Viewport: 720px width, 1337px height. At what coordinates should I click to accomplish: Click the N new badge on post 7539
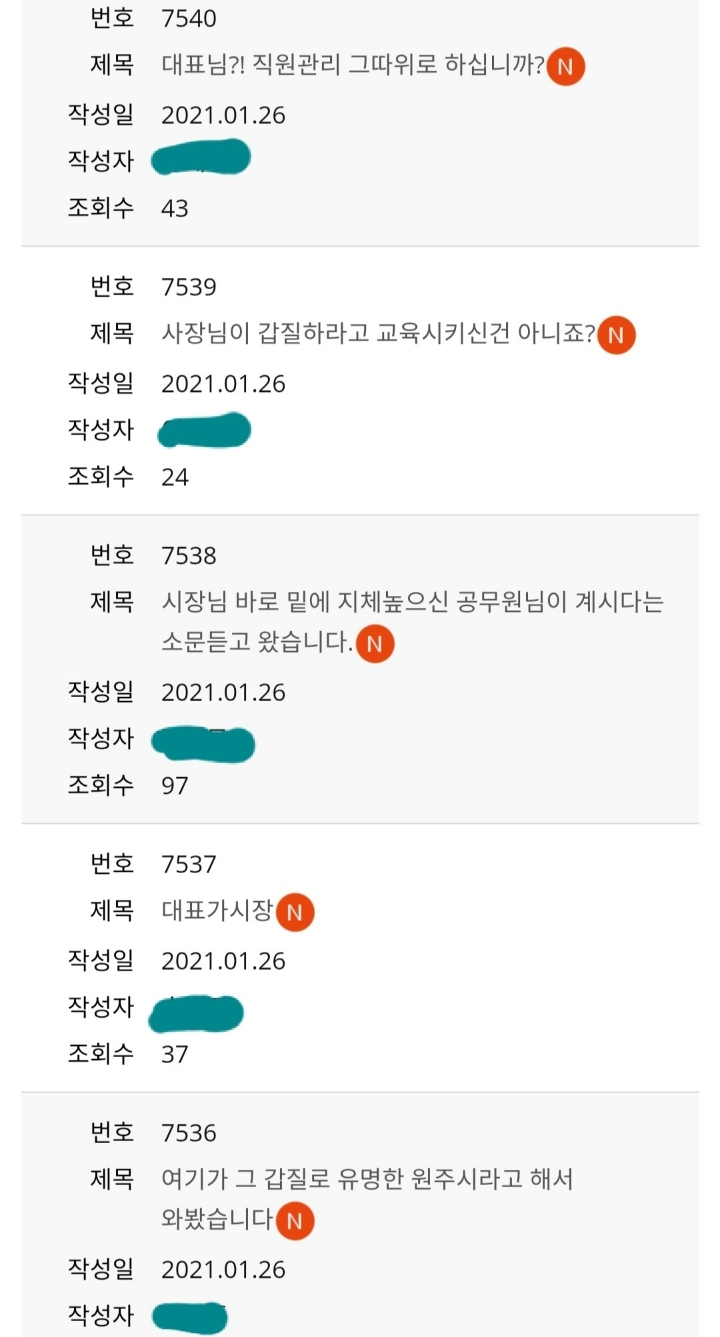coord(616,336)
